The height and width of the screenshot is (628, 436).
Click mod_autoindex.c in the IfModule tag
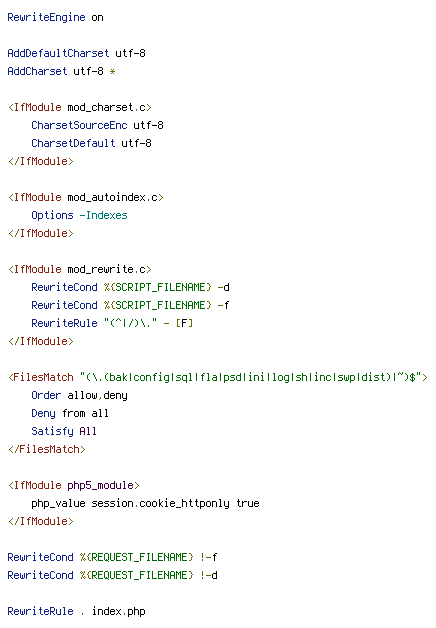pos(113,197)
